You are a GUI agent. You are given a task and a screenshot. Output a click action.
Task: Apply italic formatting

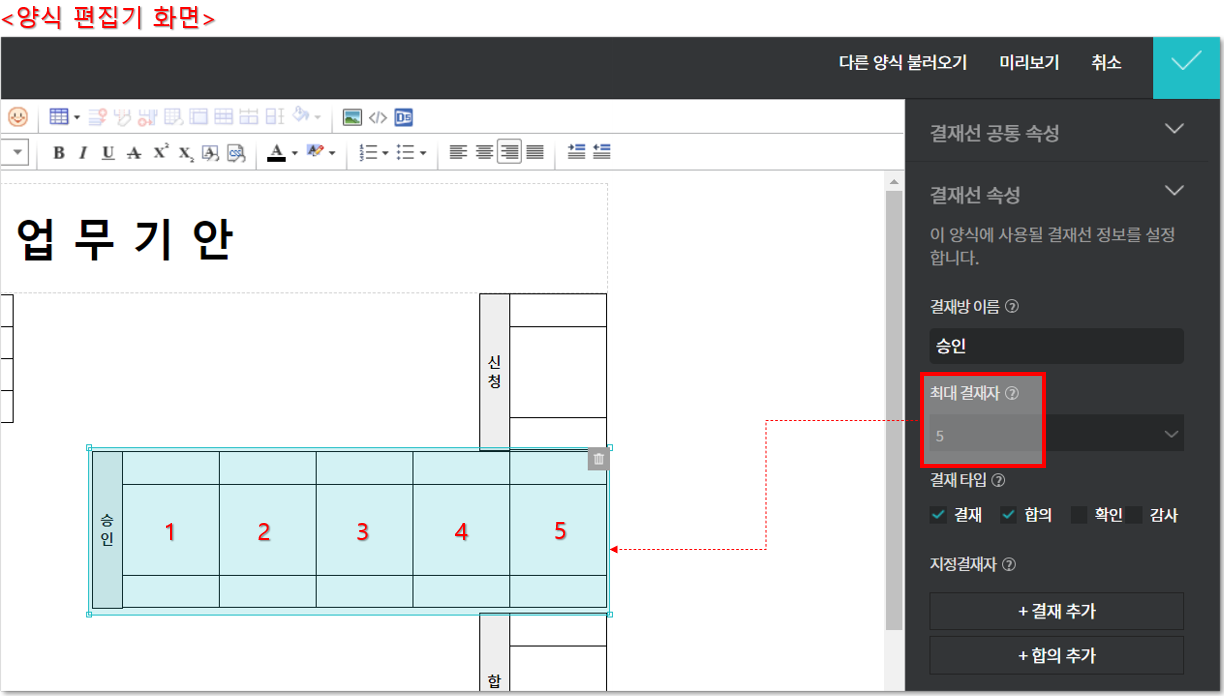[83, 153]
